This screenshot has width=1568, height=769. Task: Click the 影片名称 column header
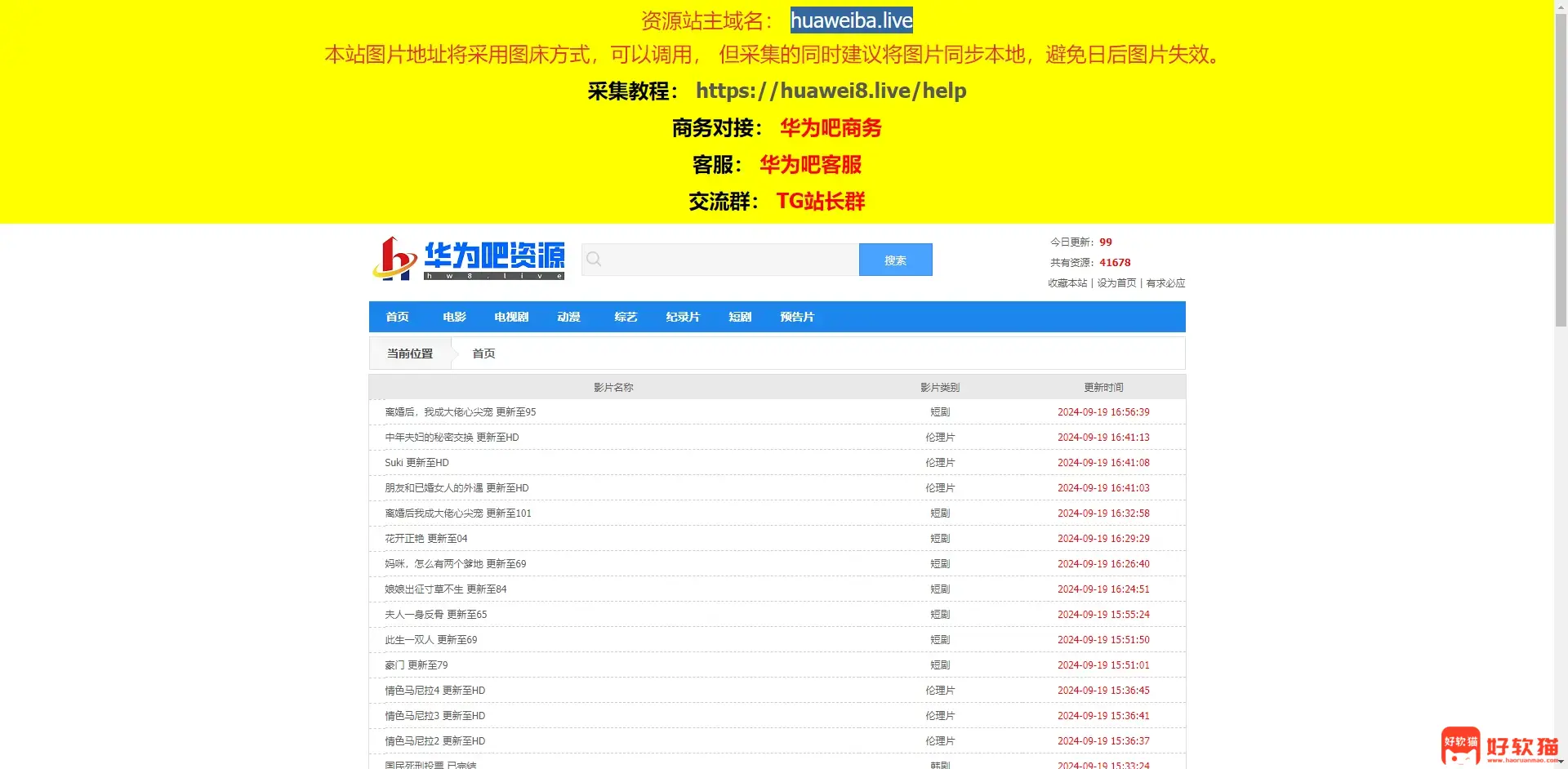pos(613,388)
